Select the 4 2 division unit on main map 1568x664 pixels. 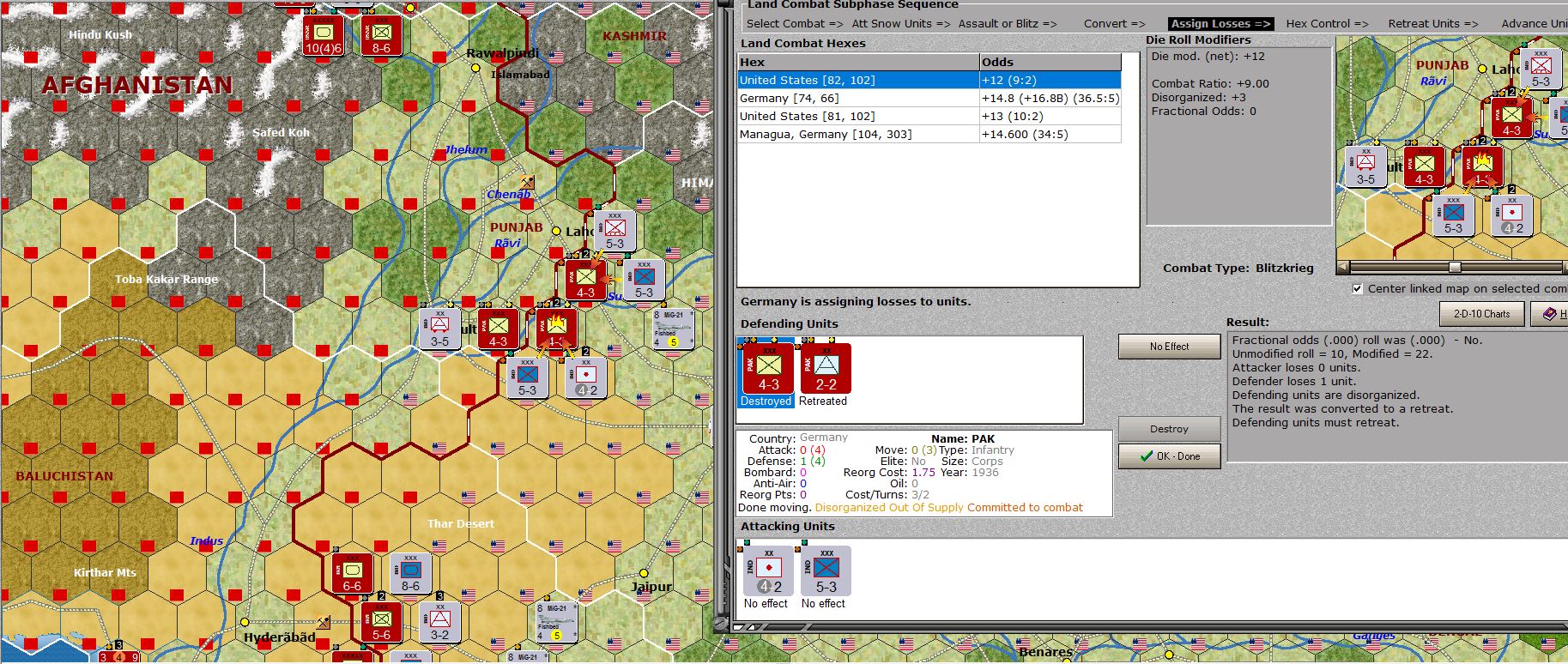coord(585,377)
